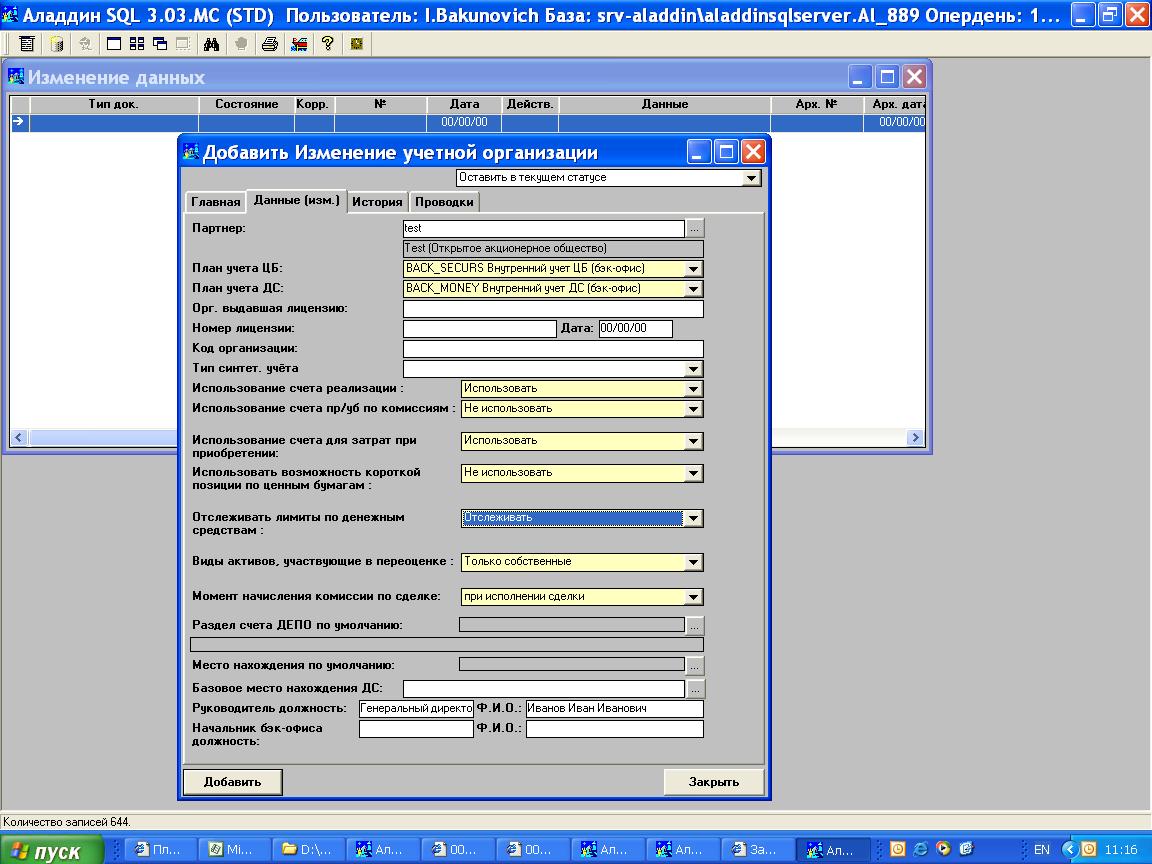
Task: Expand 'Отслеживать лимиты' dropdown
Action: point(693,518)
